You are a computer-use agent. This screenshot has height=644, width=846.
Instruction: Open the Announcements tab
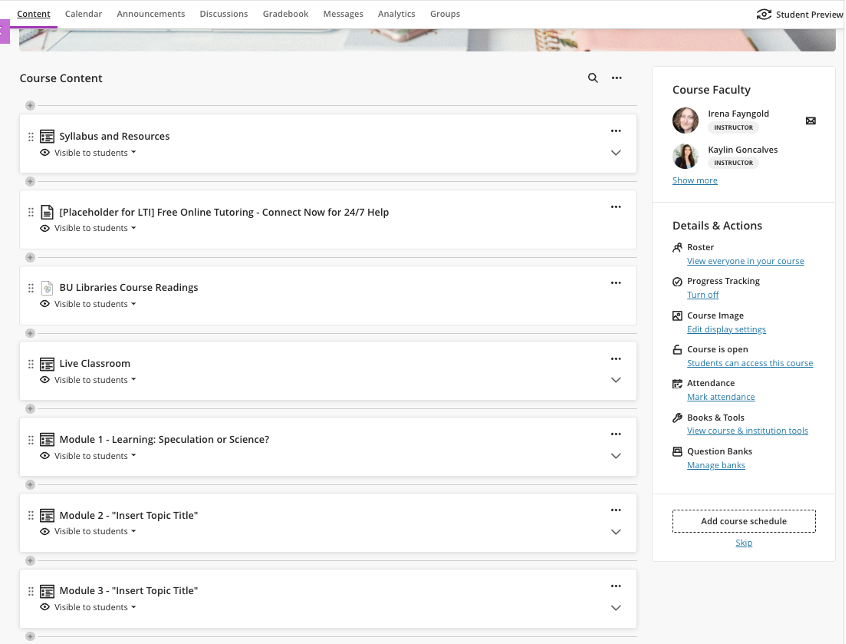point(150,14)
